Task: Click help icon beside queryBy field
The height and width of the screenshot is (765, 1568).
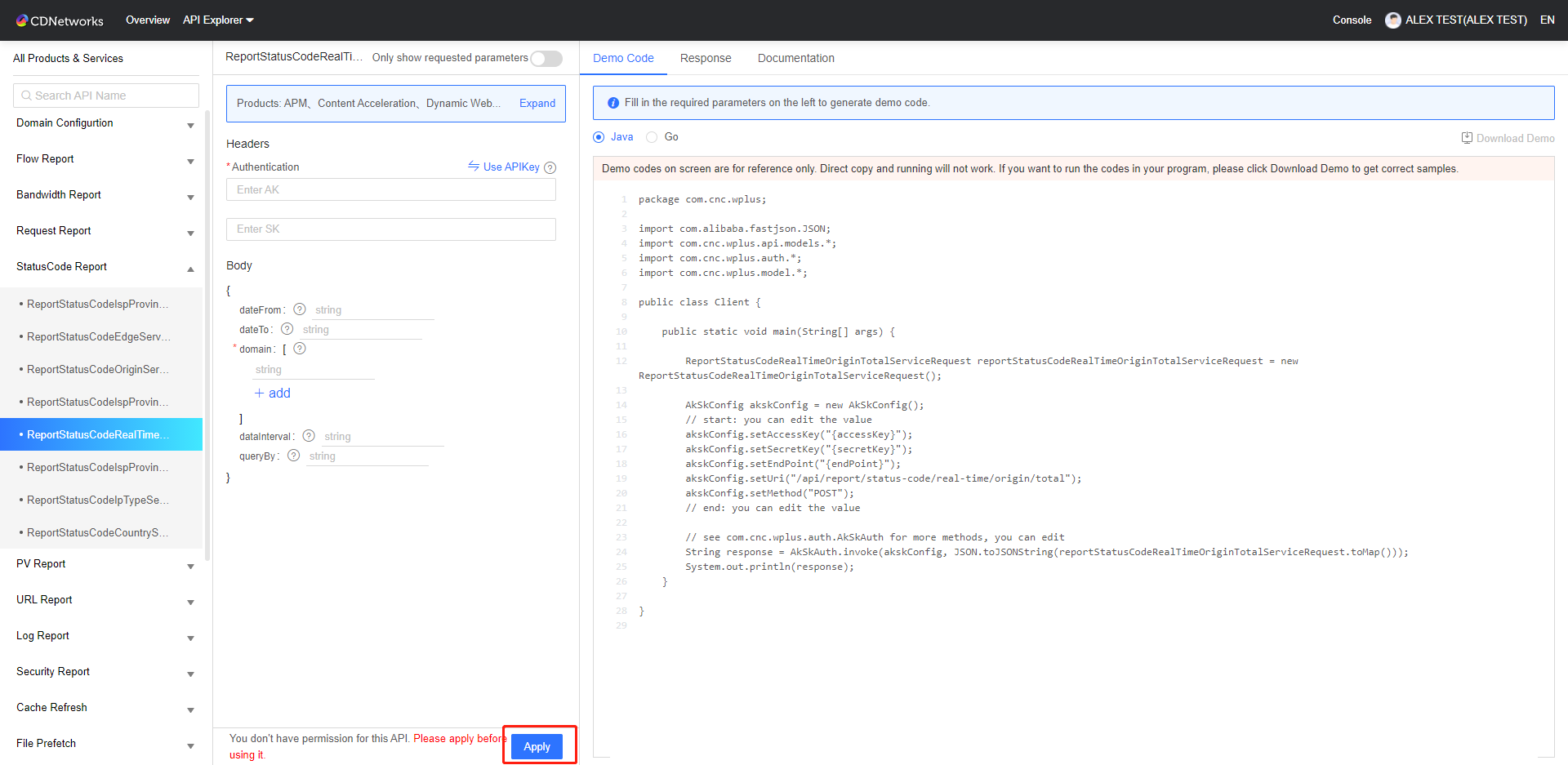Action: pyautogui.click(x=294, y=456)
